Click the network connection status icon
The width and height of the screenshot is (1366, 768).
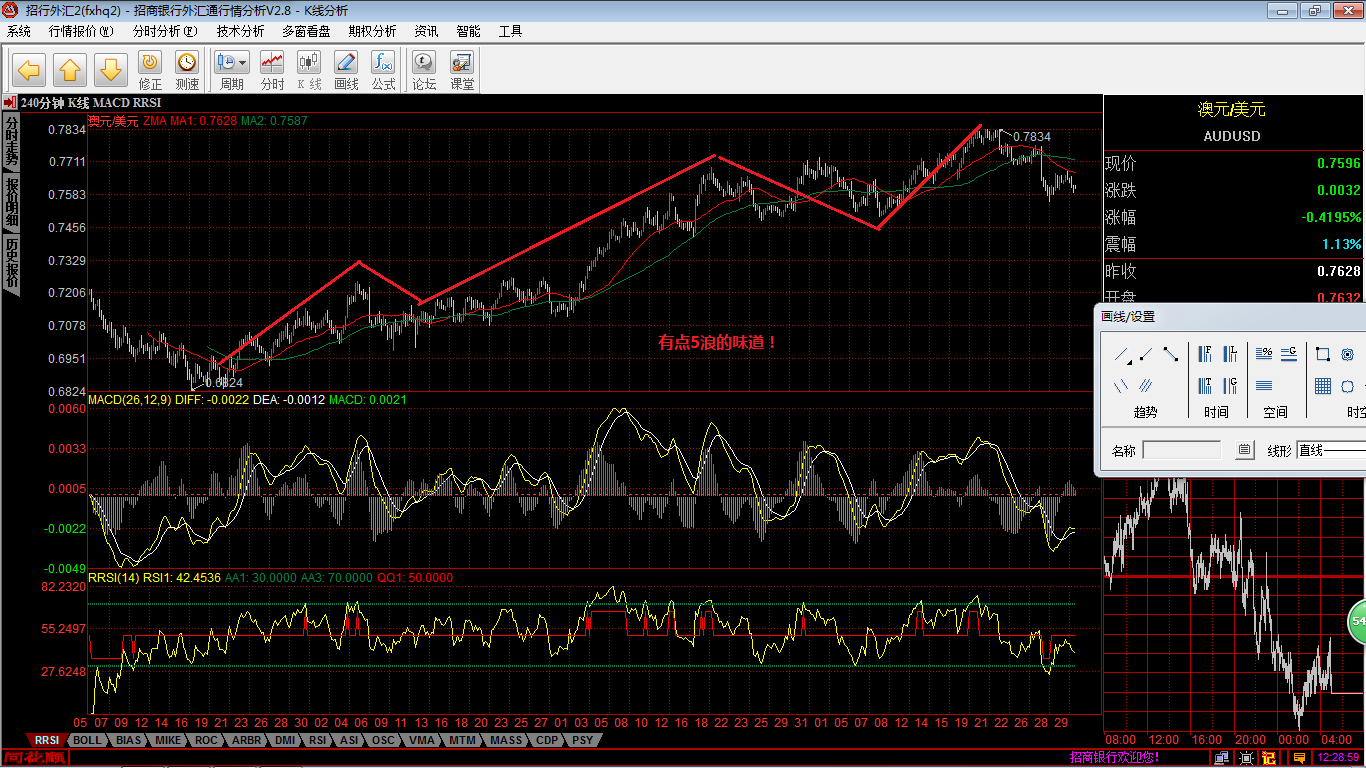[x=1222, y=758]
